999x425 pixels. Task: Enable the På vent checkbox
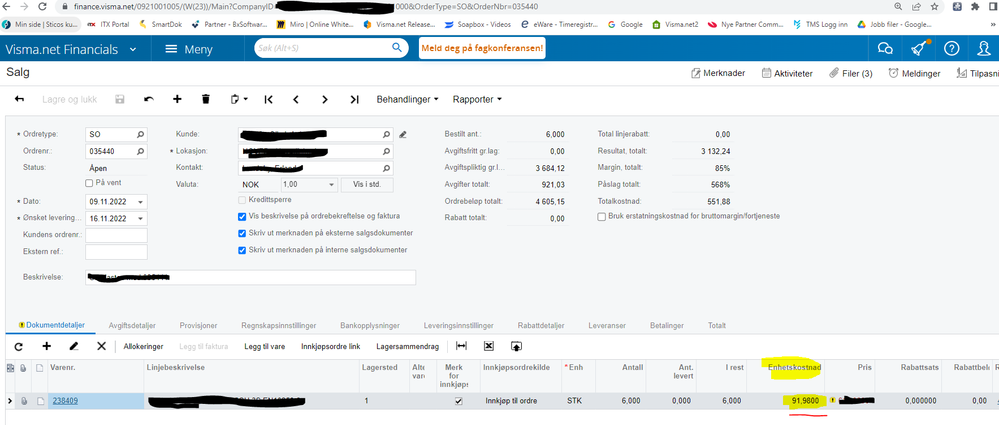point(89,183)
